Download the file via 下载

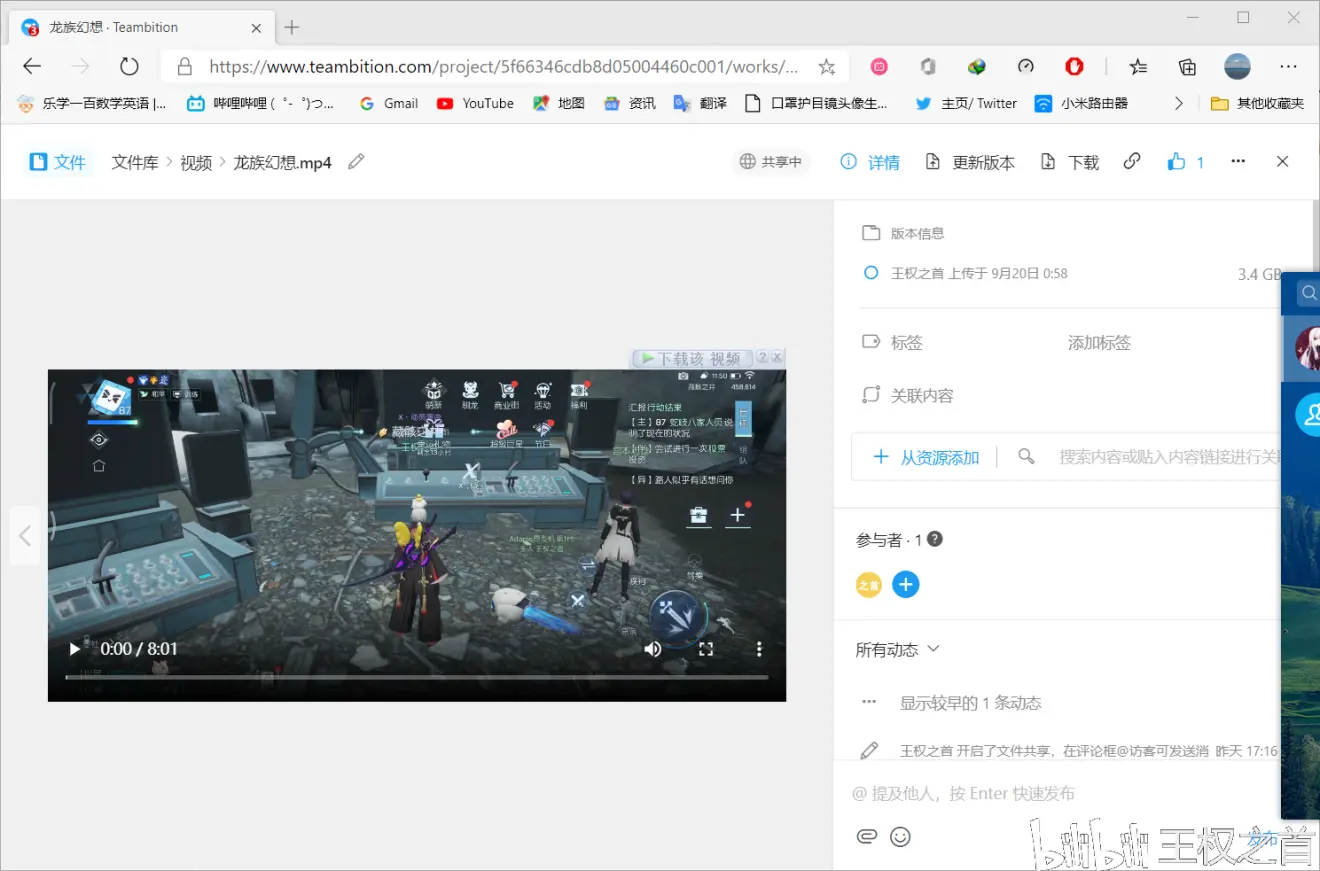tap(1070, 162)
